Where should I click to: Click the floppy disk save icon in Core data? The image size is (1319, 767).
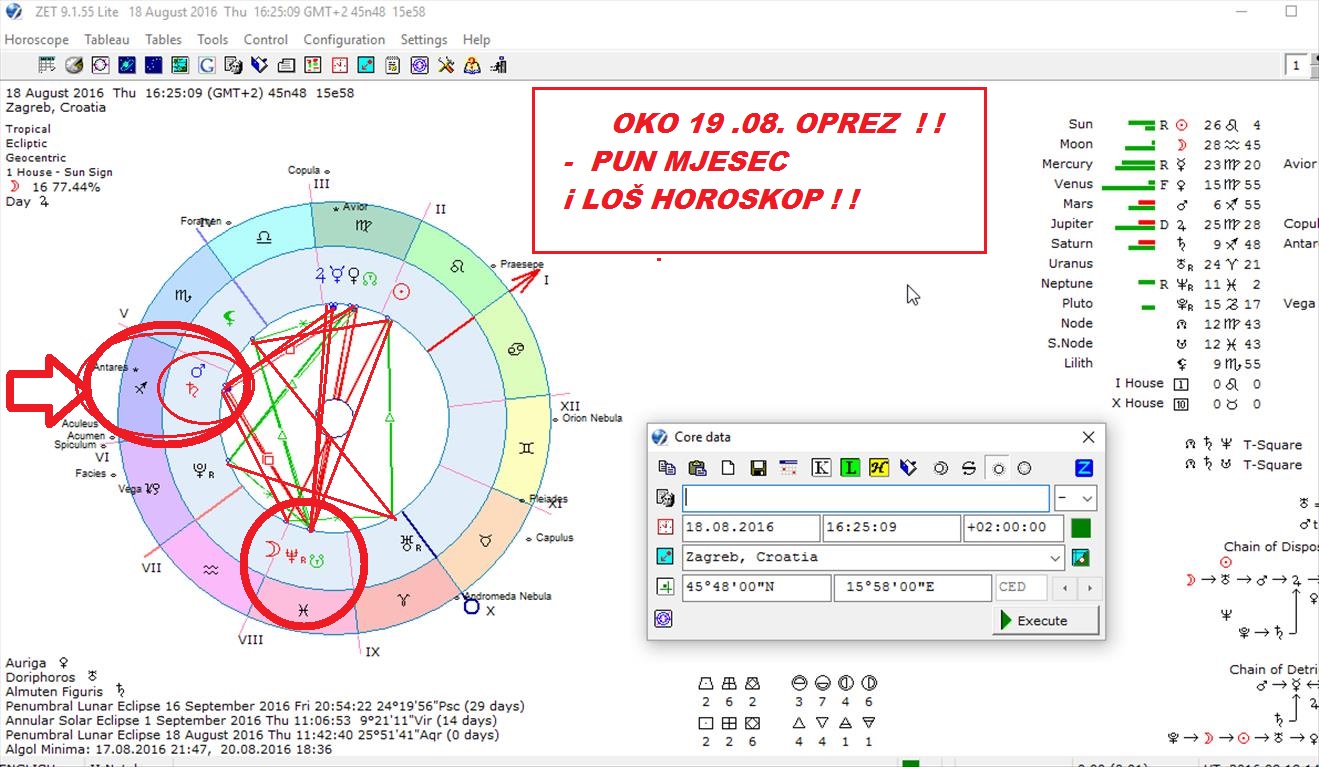point(758,468)
